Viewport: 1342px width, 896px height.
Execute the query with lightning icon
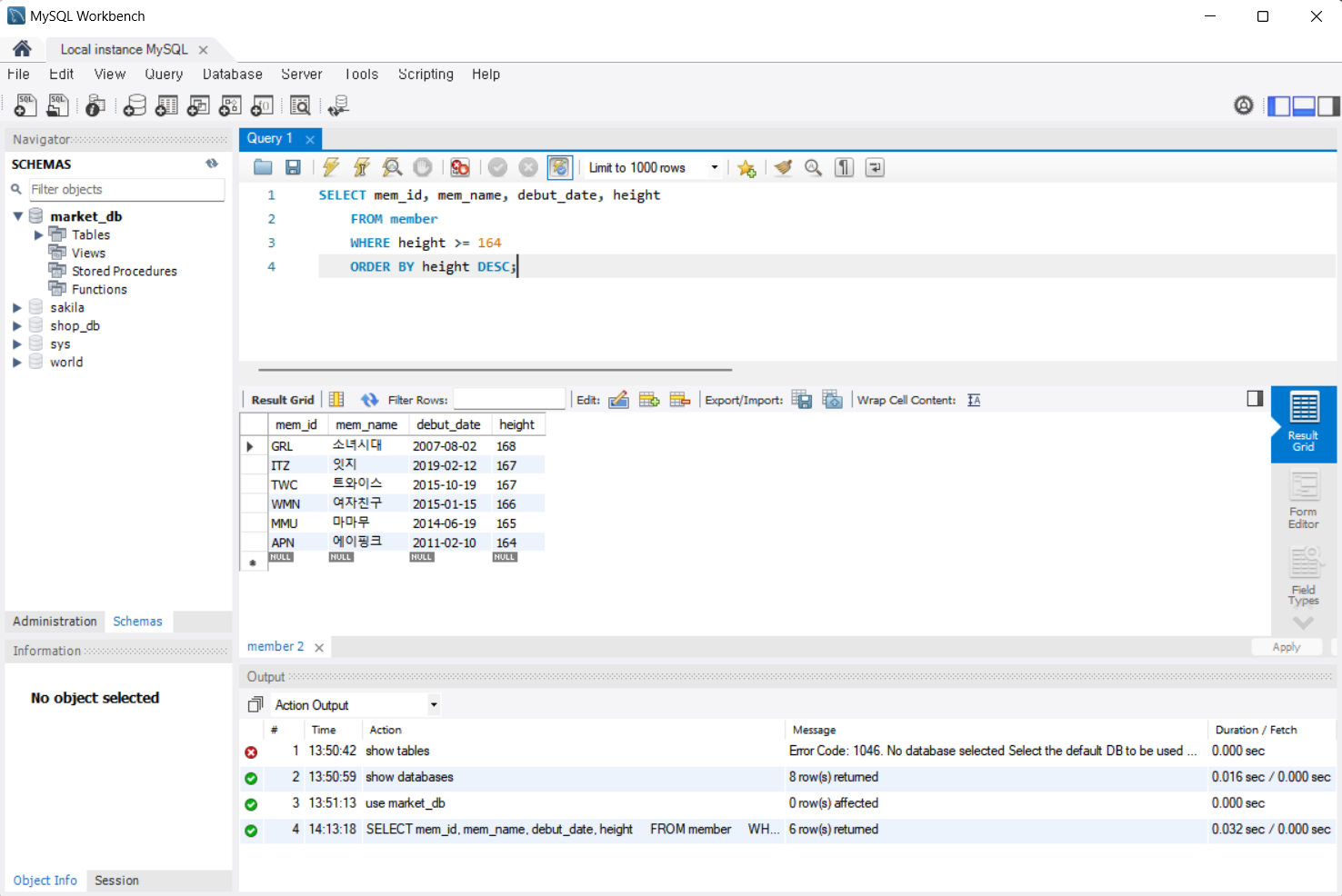tap(331, 167)
